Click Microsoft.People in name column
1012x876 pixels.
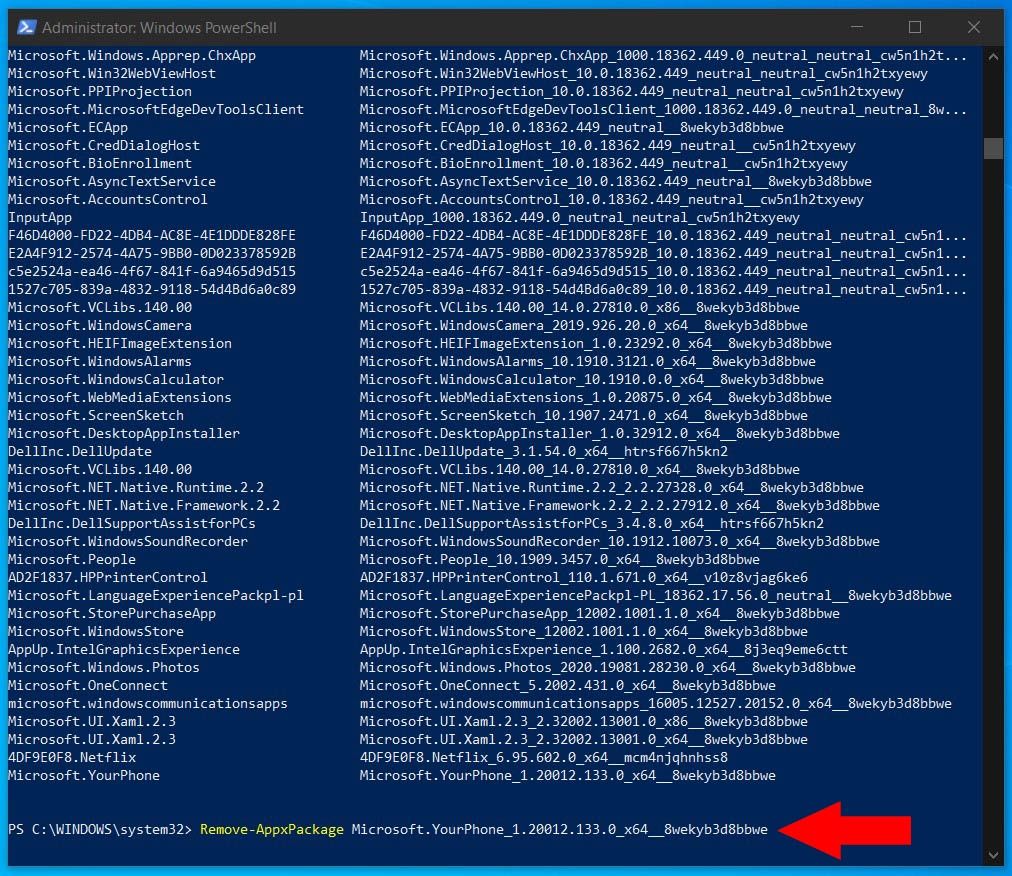point(72,559)
